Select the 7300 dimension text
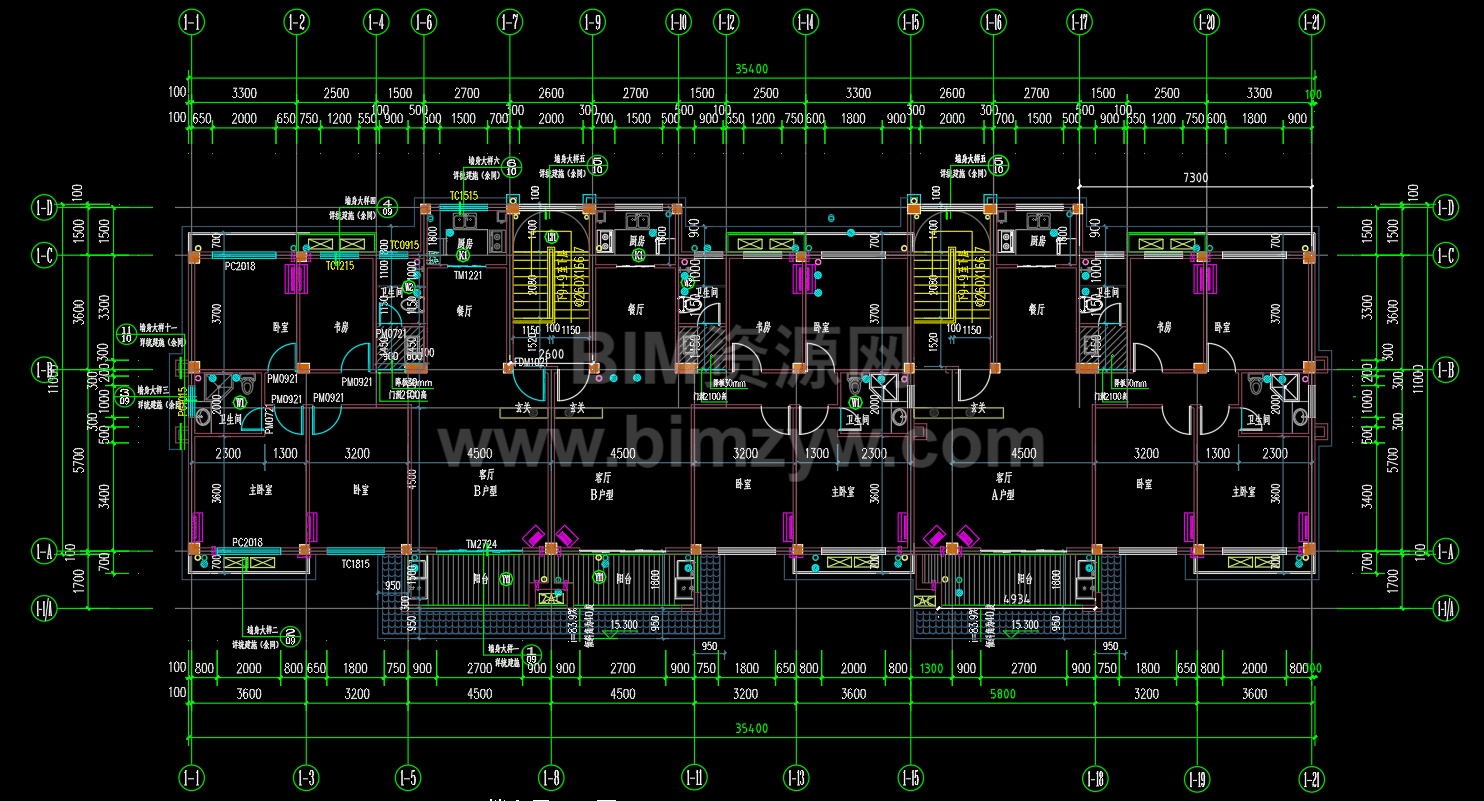This screenshot has width=1484, height=801. point(1195,178)
